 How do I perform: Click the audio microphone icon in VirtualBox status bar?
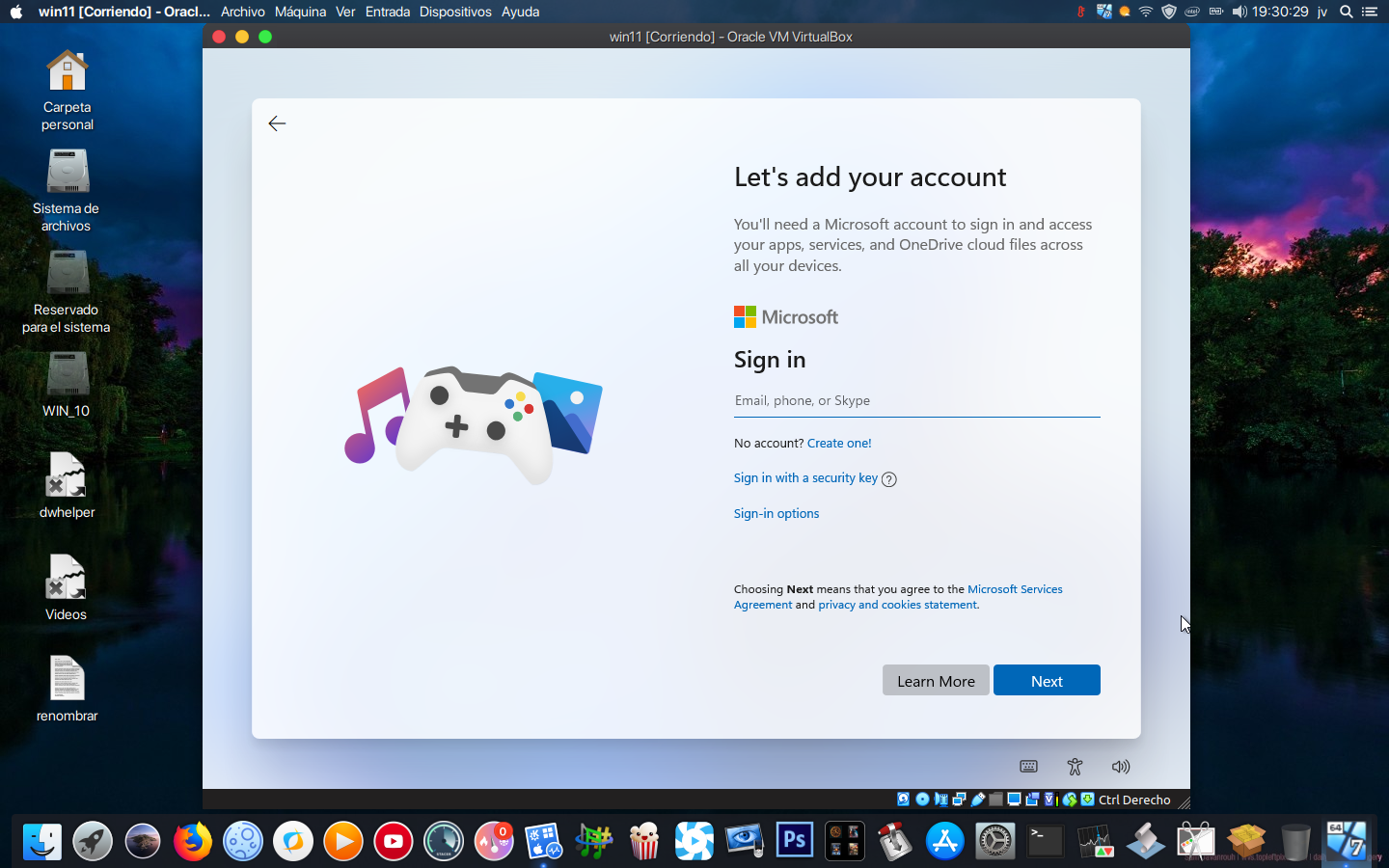click(940, 800)
